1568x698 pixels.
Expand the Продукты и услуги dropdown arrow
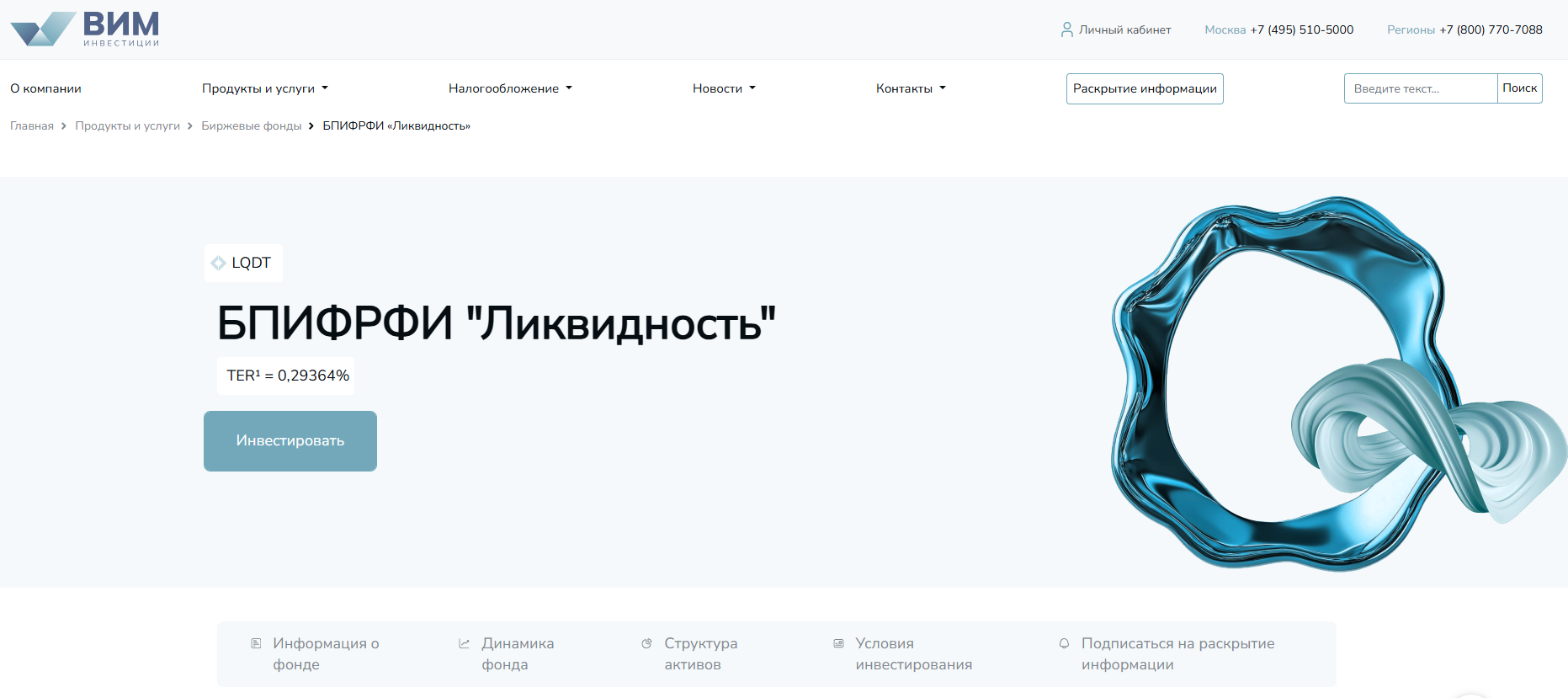tap(325, 88)
